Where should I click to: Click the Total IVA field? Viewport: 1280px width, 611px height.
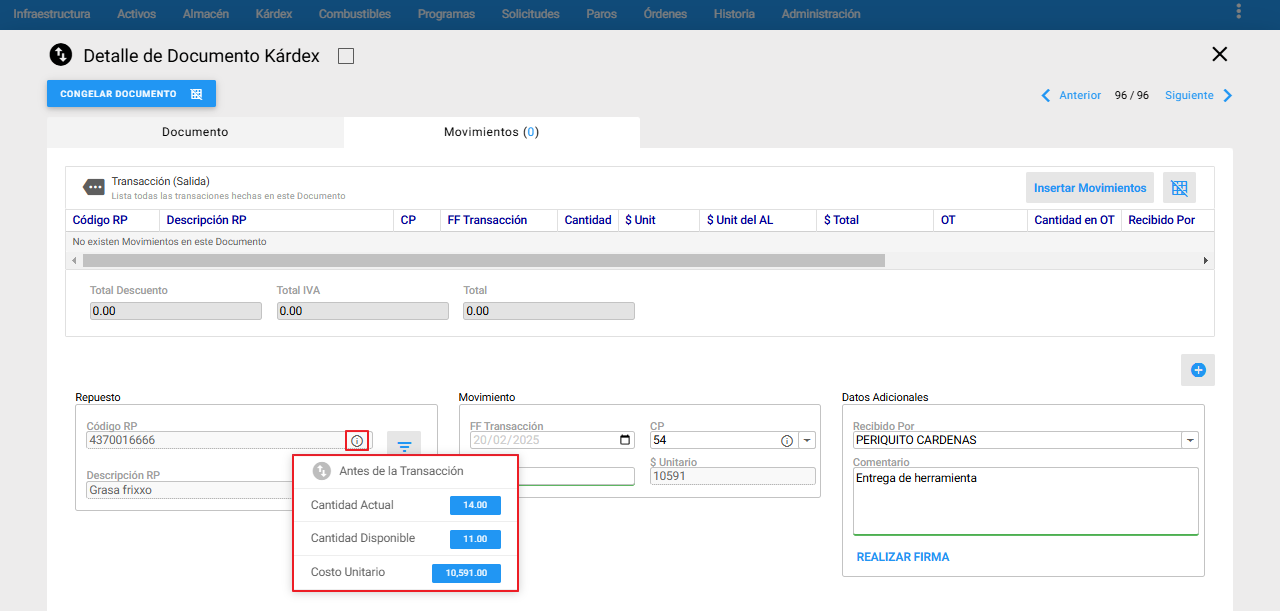click(x=362, y=311)
